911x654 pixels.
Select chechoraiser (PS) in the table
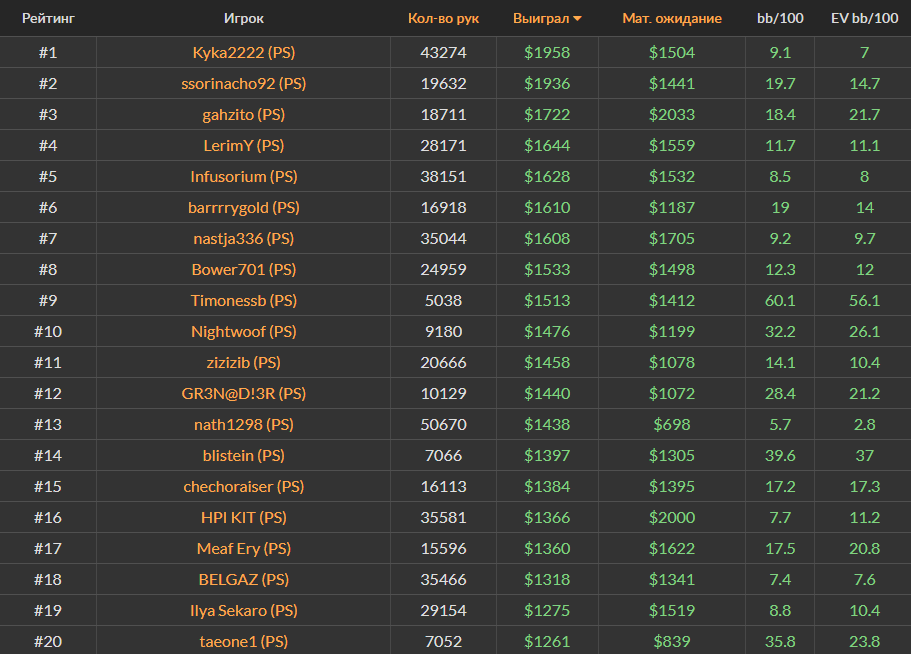click(x=243, y=486)
